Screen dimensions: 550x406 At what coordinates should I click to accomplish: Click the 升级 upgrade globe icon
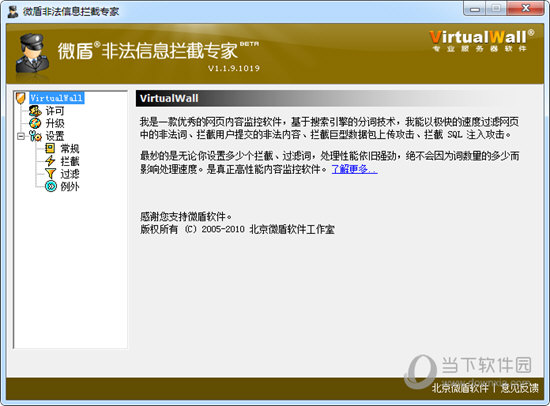pyautogui.click(x=35, y=123)
